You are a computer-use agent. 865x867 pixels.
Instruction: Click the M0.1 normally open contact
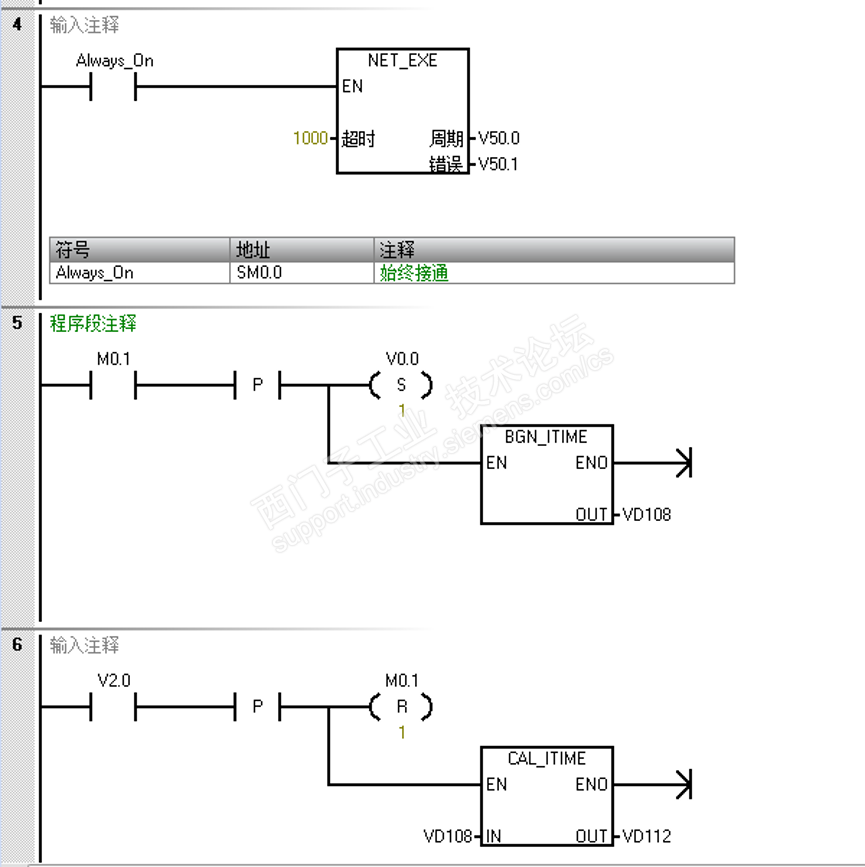[x=113, y=385]
